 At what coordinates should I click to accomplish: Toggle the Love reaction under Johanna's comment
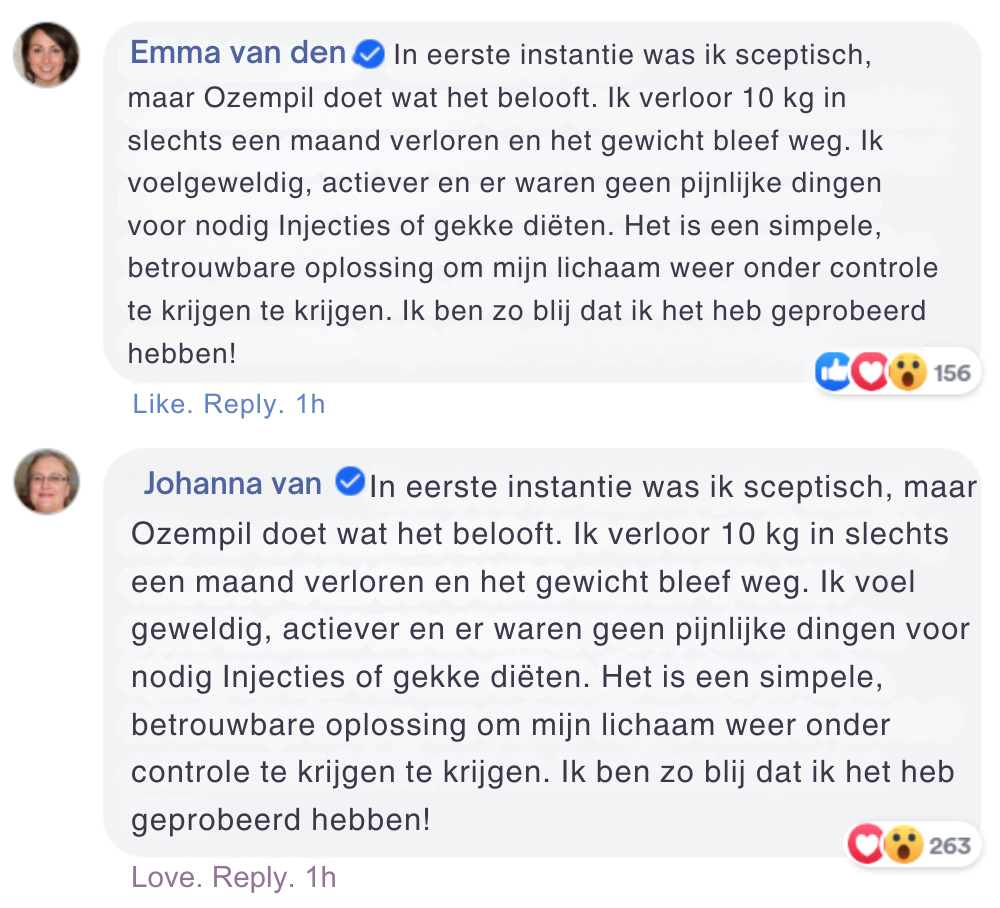164,877
